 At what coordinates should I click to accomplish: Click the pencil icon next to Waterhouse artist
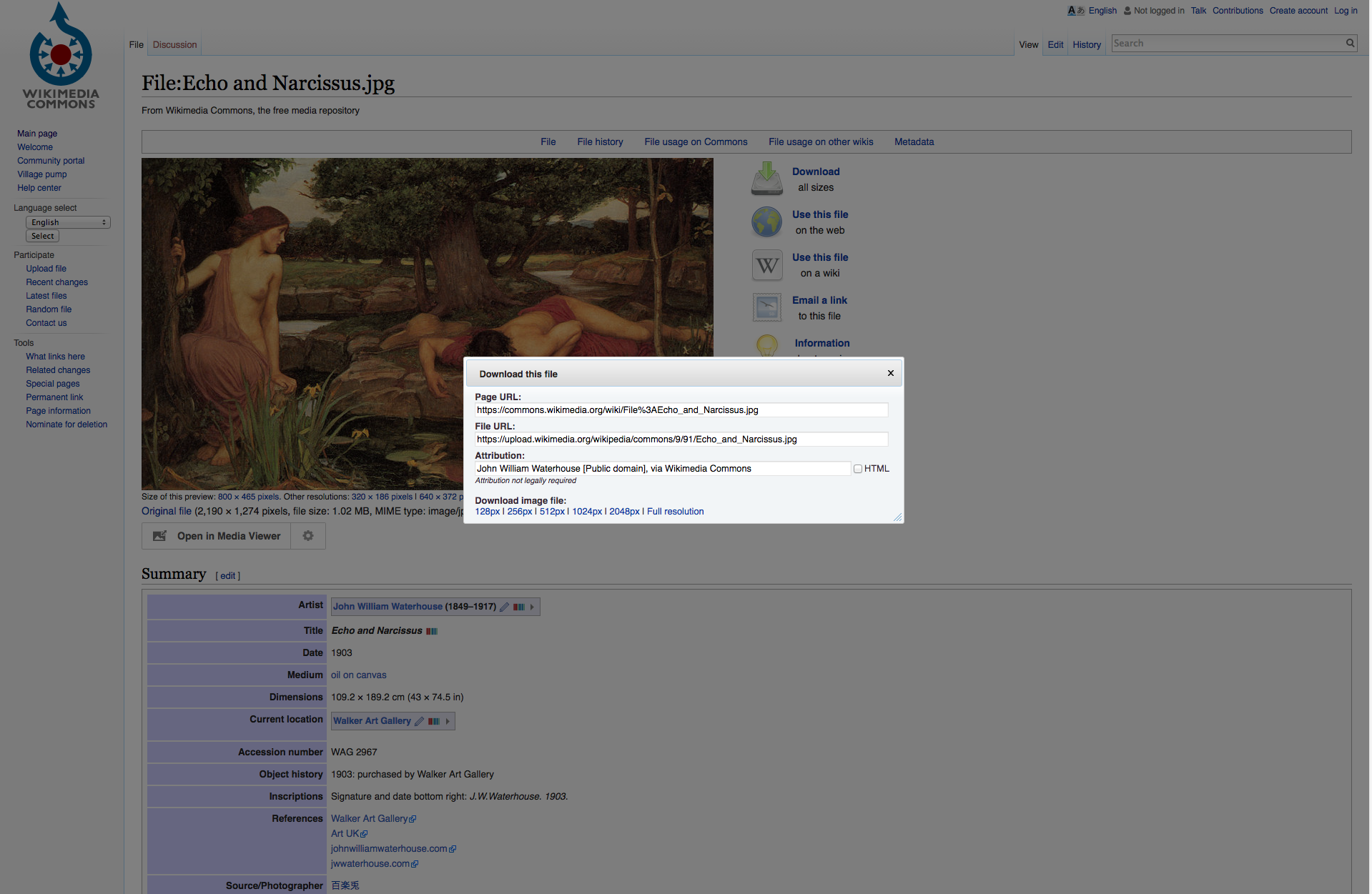504,607
